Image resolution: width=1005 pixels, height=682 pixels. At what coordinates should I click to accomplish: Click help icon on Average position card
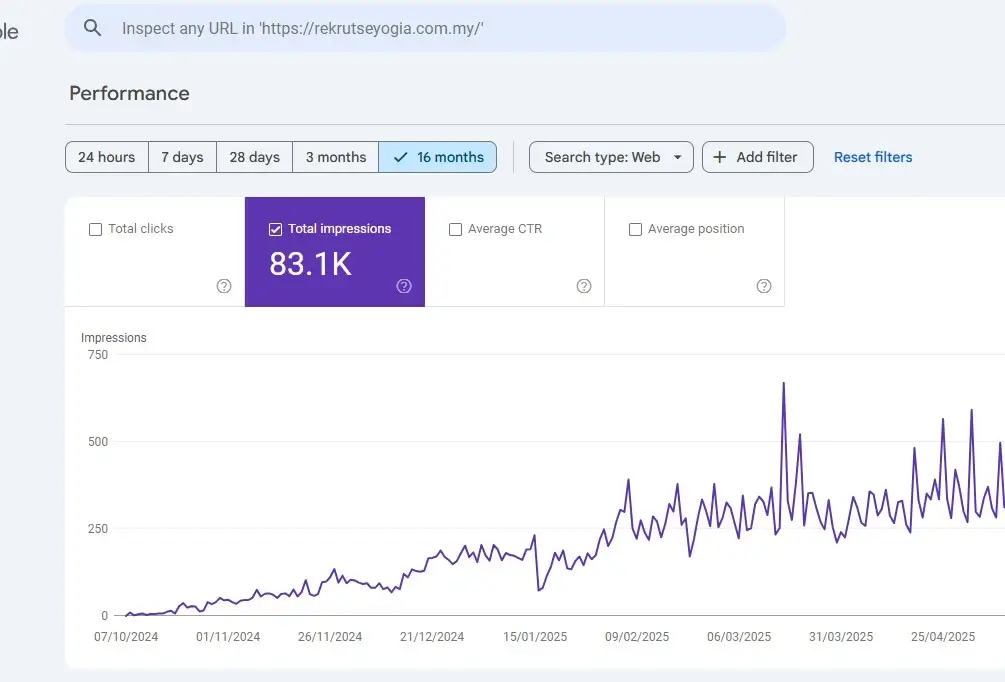click(x=764, y=286)
